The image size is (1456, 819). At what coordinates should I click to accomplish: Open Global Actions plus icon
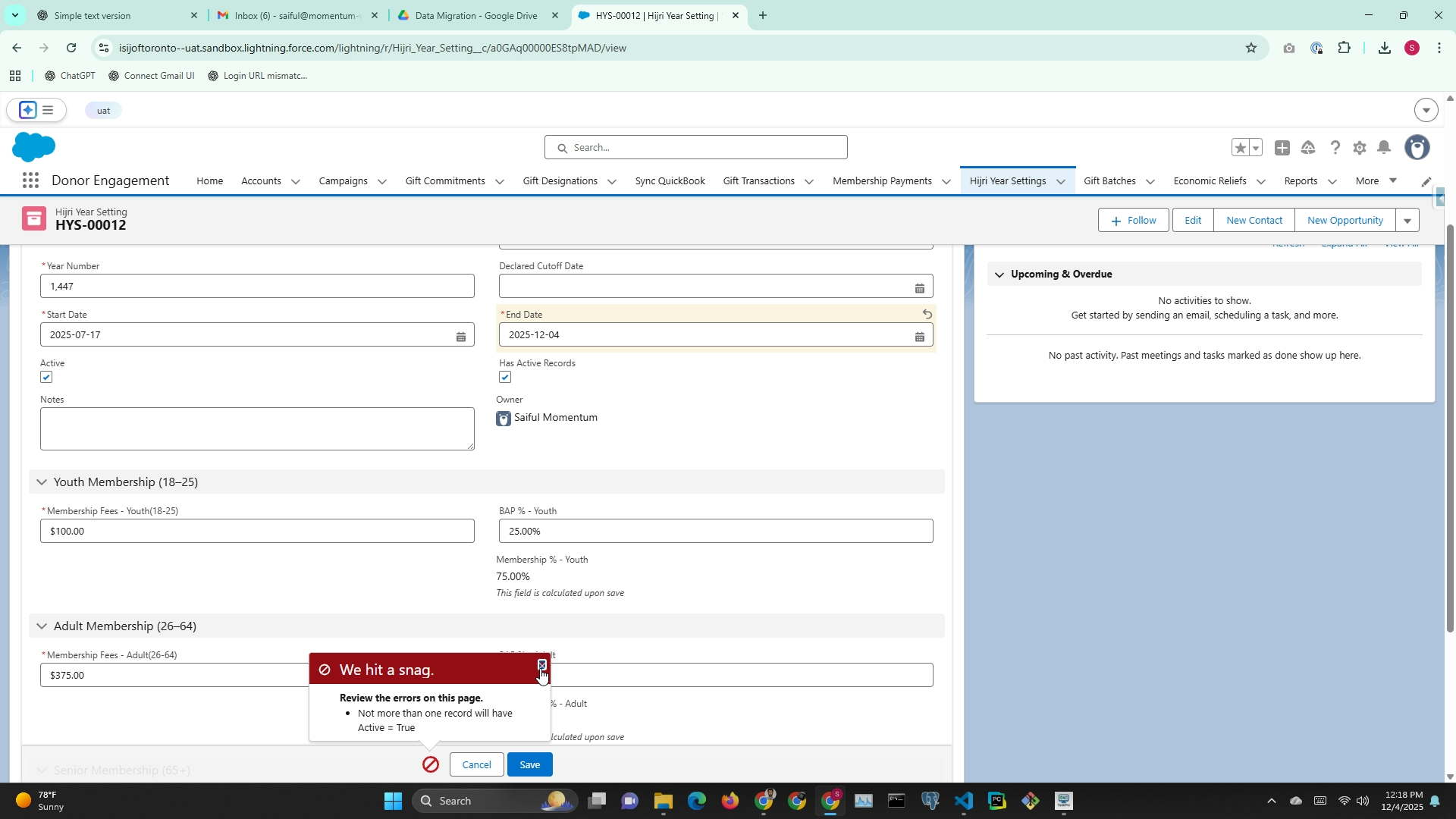1282,148
